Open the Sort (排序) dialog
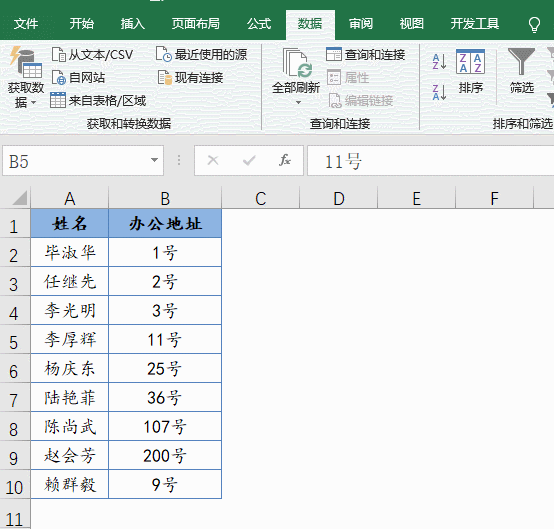Image resolution: width=554 pixels, height=529 pixels. pos(470,72)
